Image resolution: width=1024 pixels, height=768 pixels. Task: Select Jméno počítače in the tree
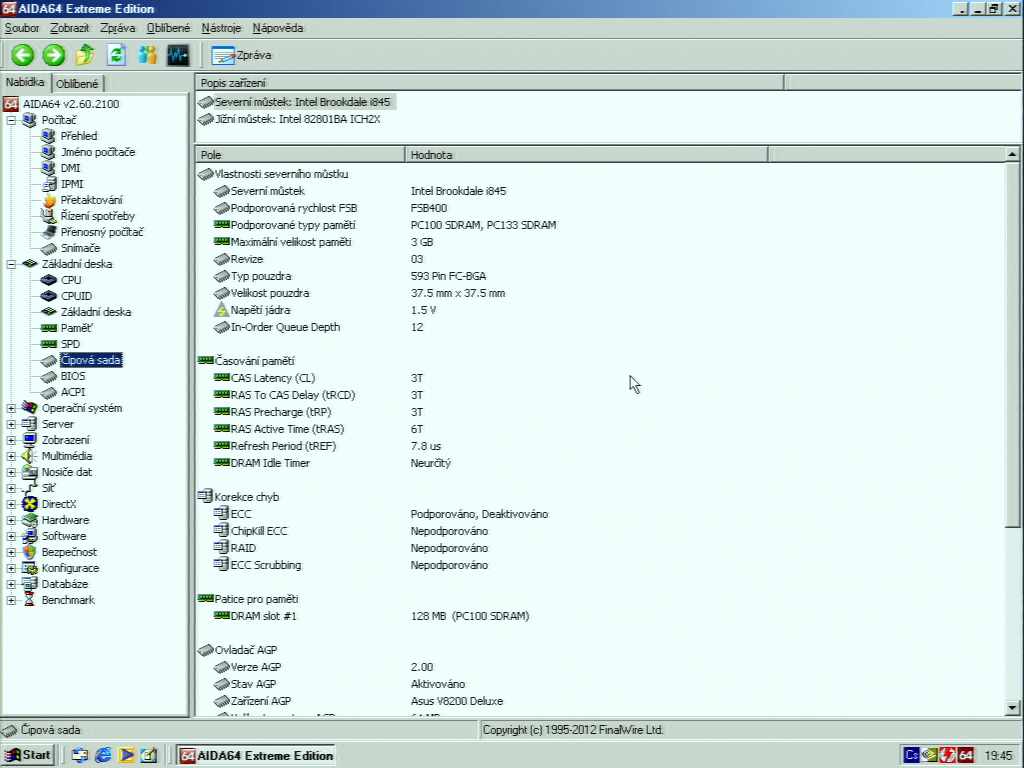point(98,152)
